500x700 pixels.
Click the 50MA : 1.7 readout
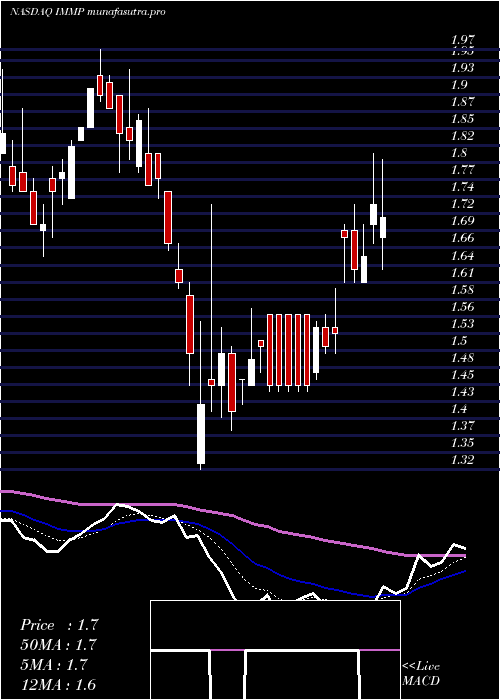(x=59, y=645)
